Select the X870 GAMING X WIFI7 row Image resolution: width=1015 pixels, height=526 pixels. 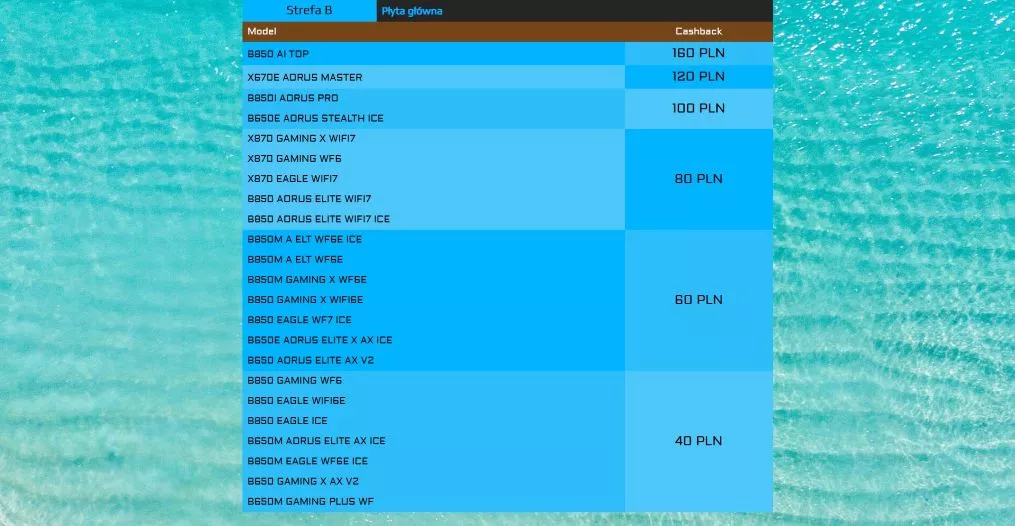pos(434,138)
